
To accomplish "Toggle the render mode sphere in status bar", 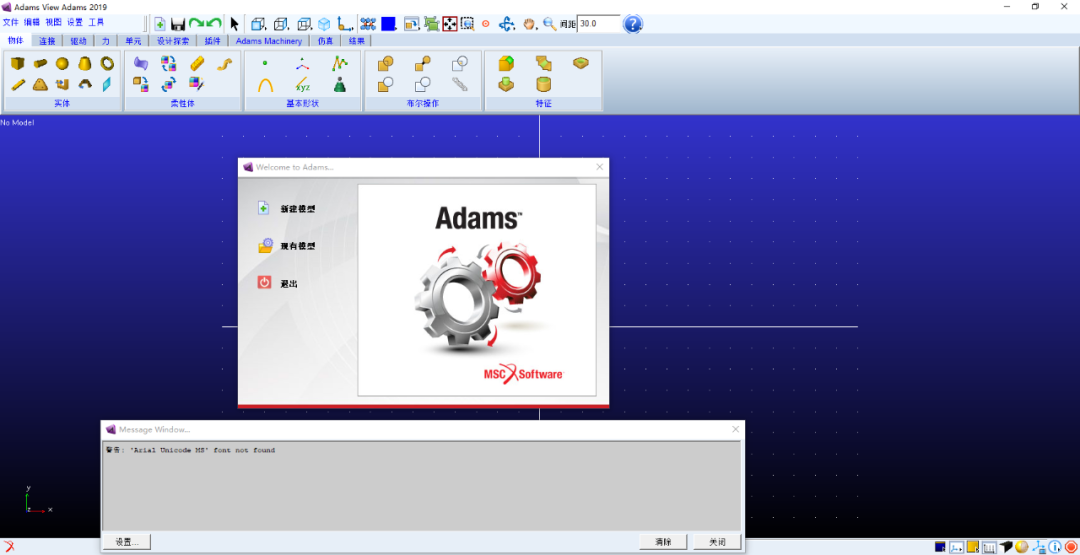I will pos(1021,547).
